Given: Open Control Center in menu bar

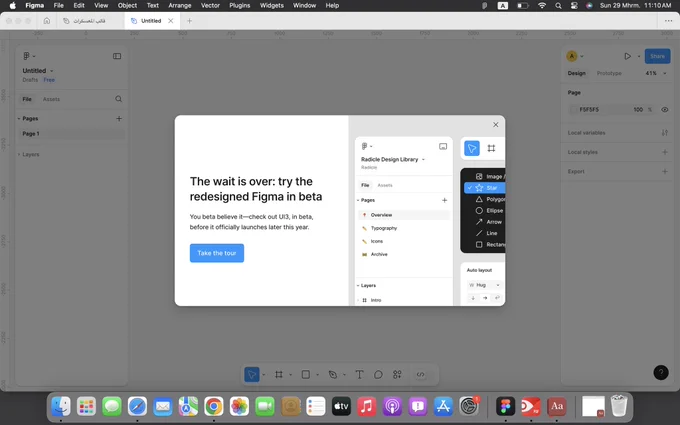Looking at the screenshot, I should (574, 6).
